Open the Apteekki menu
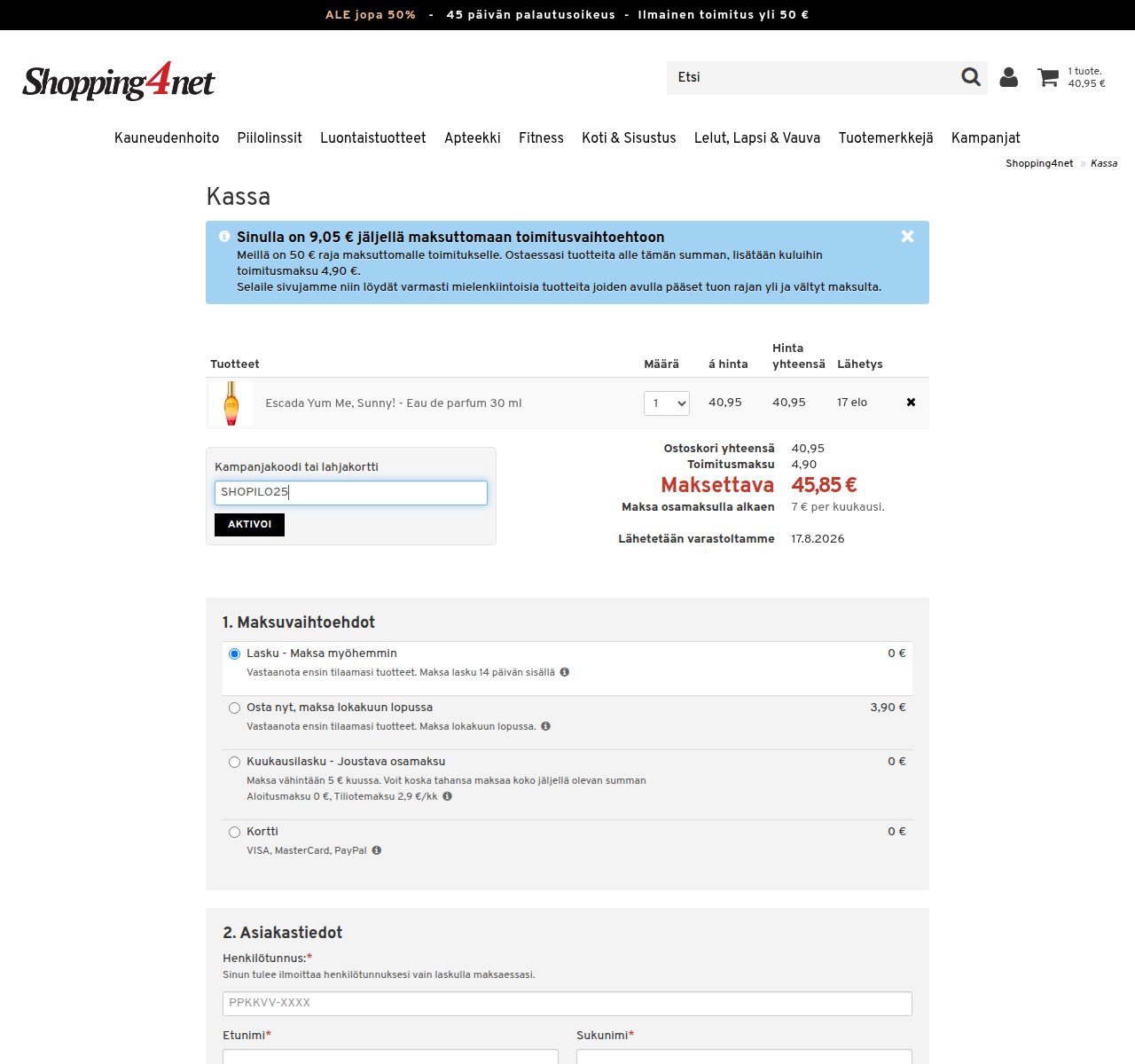This screenshot has width=1135, height=1064. [473, 137]
